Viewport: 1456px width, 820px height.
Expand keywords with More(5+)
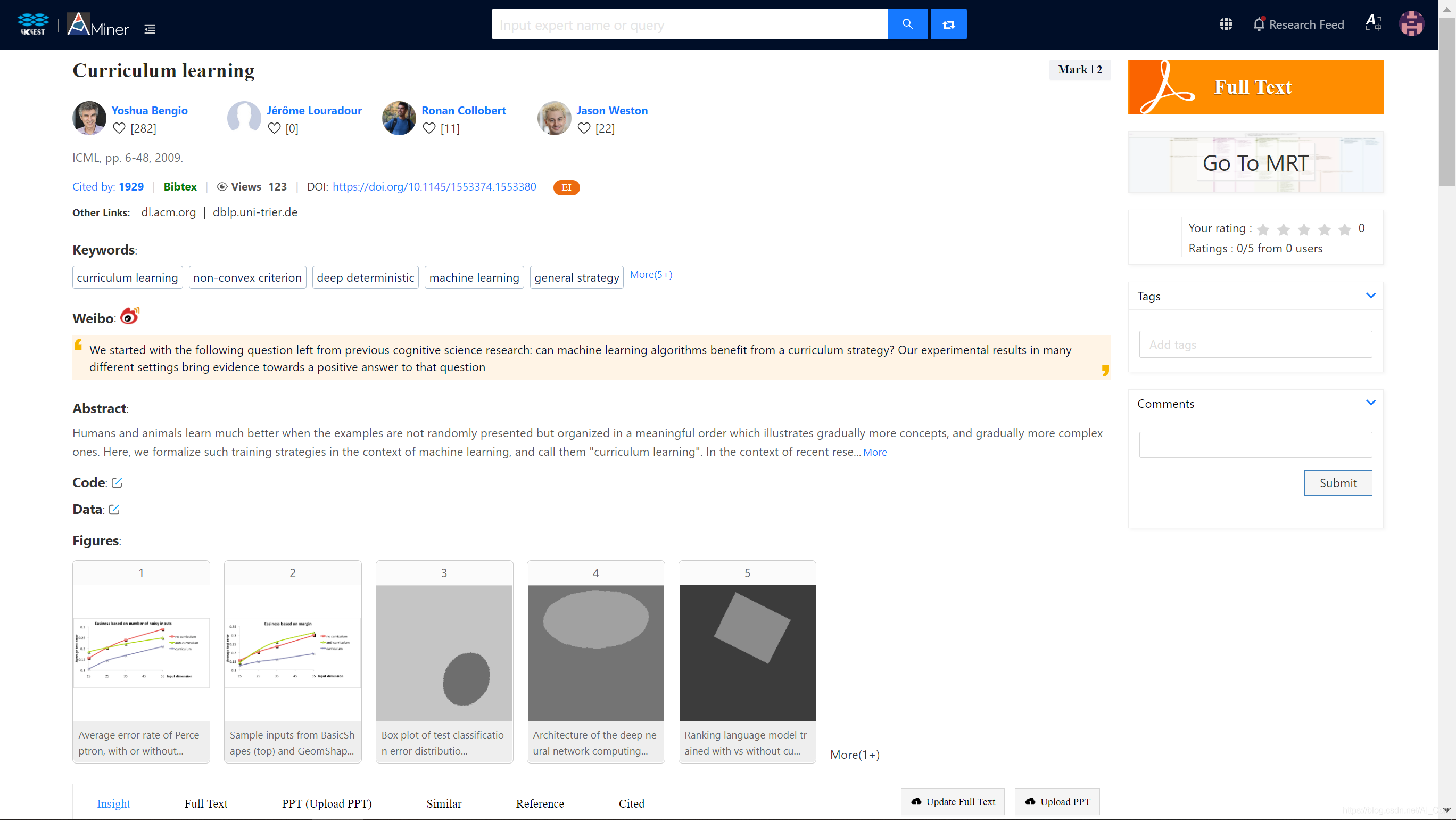[x=650, y=274]
